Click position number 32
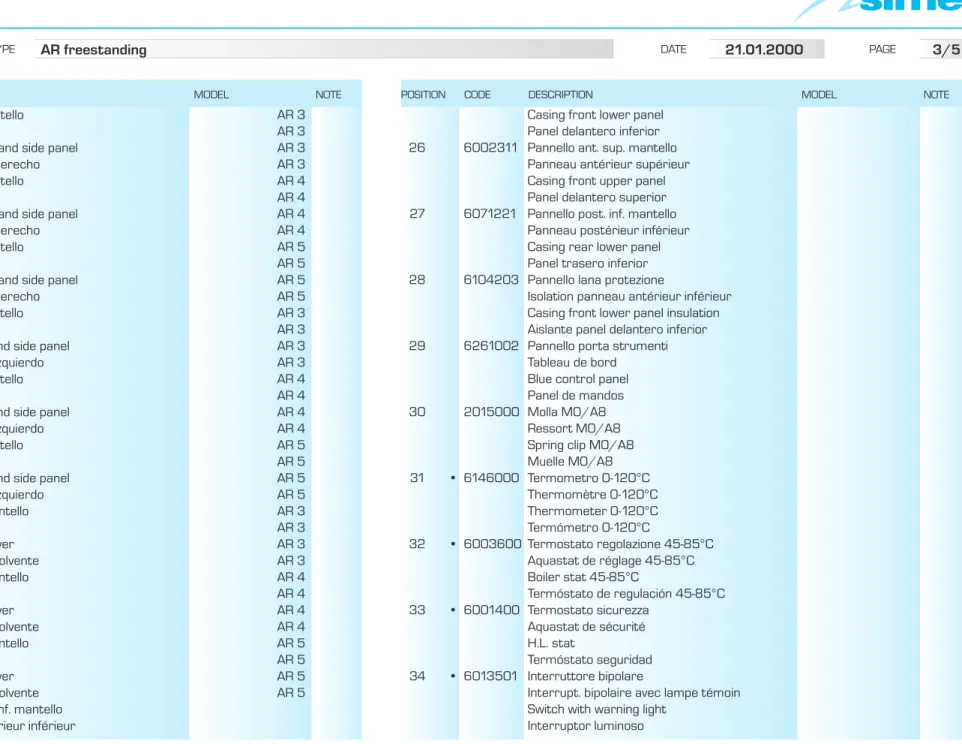The height and width of the screenshot is (744, 962). pos(417,544)
